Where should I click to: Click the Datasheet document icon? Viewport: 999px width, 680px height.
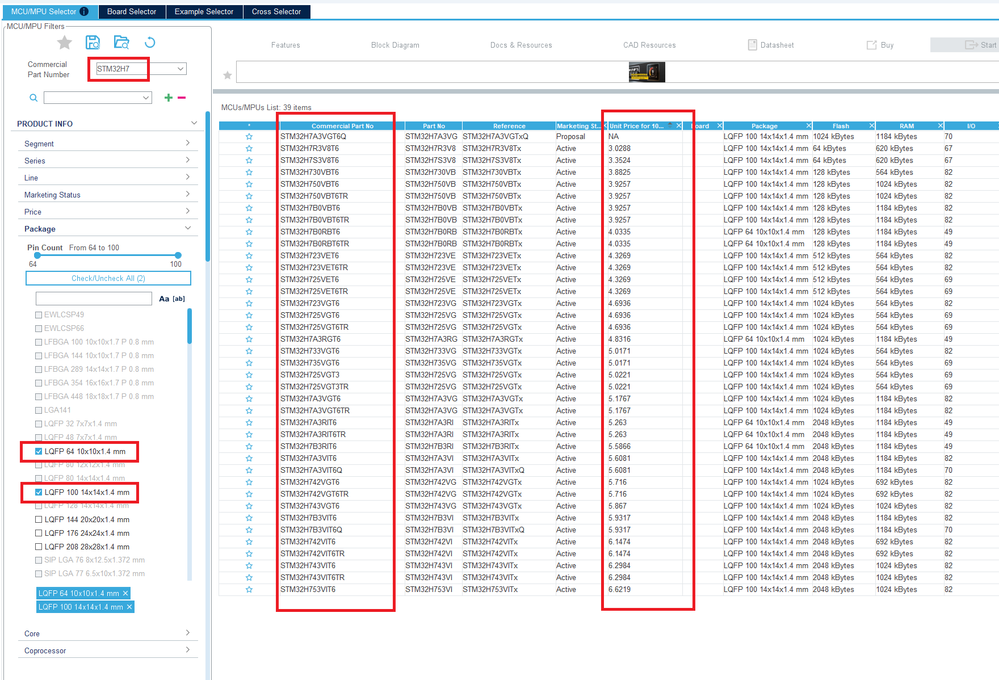click(752, 45)
